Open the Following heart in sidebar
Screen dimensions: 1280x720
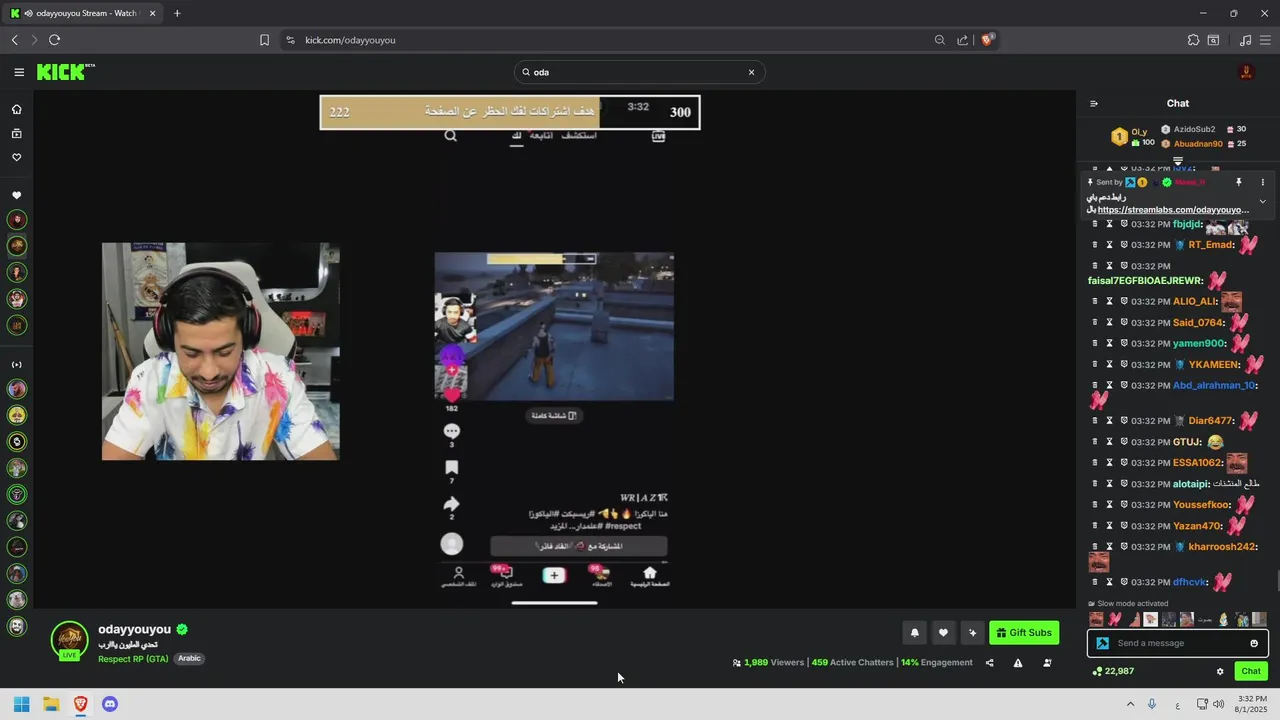tap(16, 157)
